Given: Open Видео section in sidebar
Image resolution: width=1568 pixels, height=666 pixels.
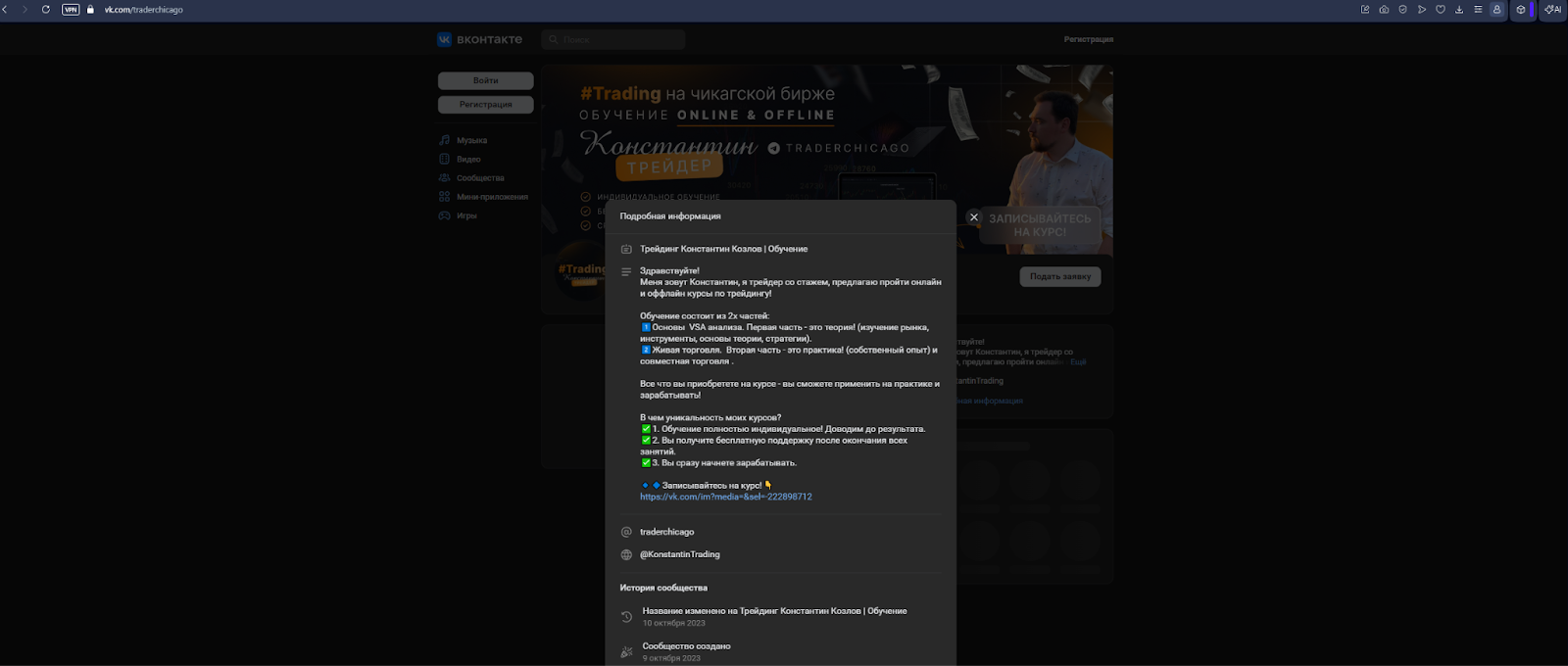Looking at the screenshot, I should (x=468, y=159).
